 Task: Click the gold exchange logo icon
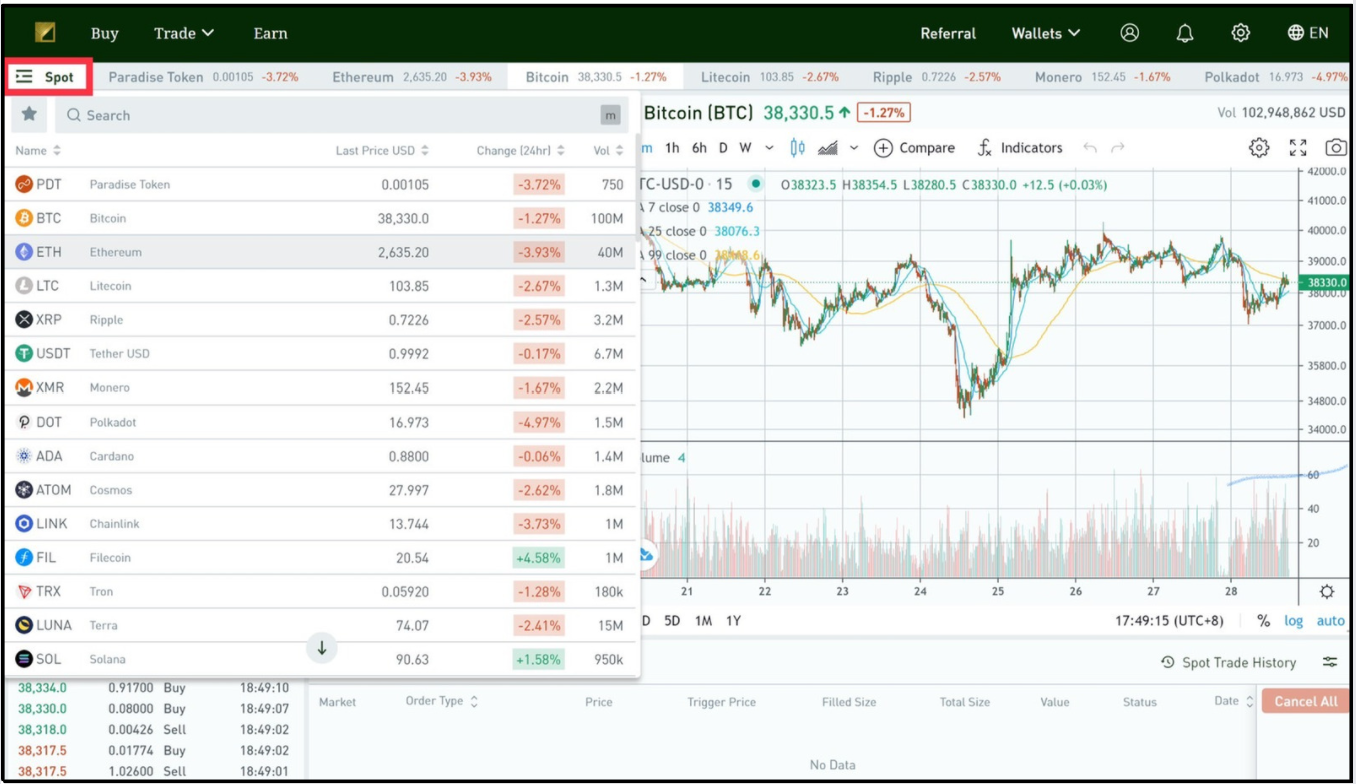pyautogui.click(x=45, y=33)
